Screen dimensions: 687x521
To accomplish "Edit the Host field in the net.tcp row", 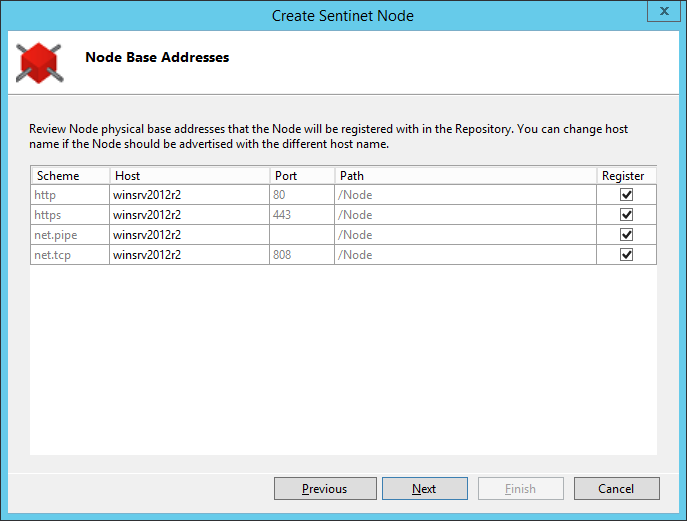I will (x=189, y=255).
